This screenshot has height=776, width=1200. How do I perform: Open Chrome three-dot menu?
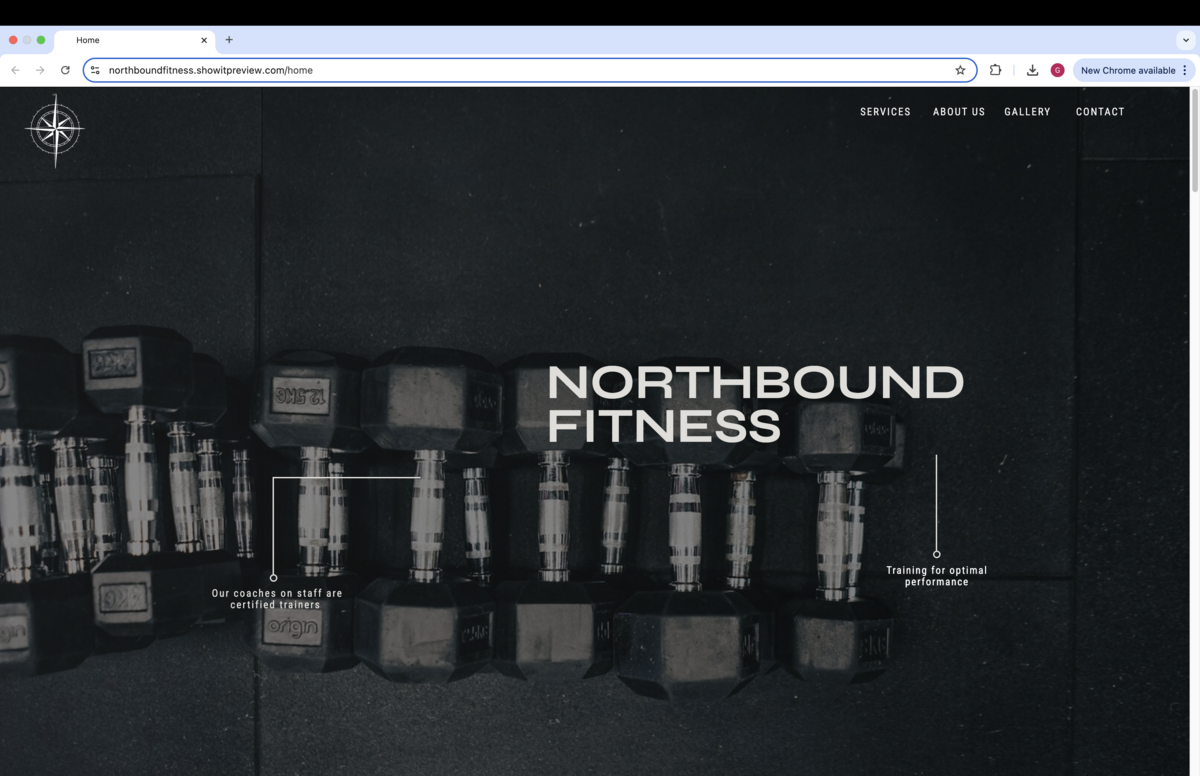(x=1185, y=70)
